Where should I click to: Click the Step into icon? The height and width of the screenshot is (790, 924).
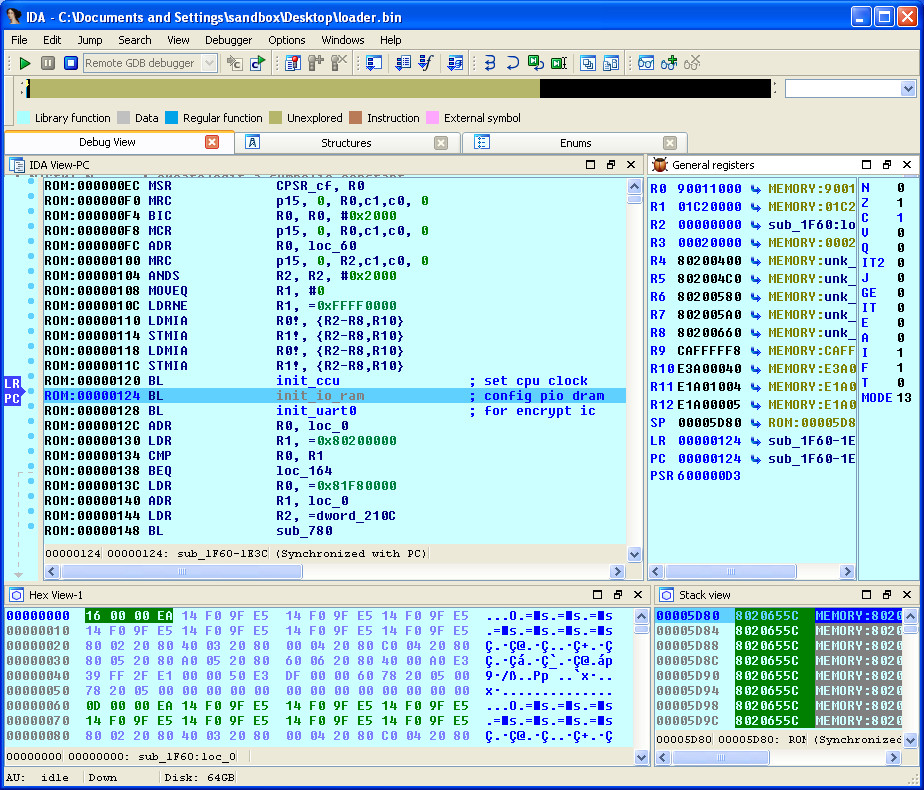[490, 63]
